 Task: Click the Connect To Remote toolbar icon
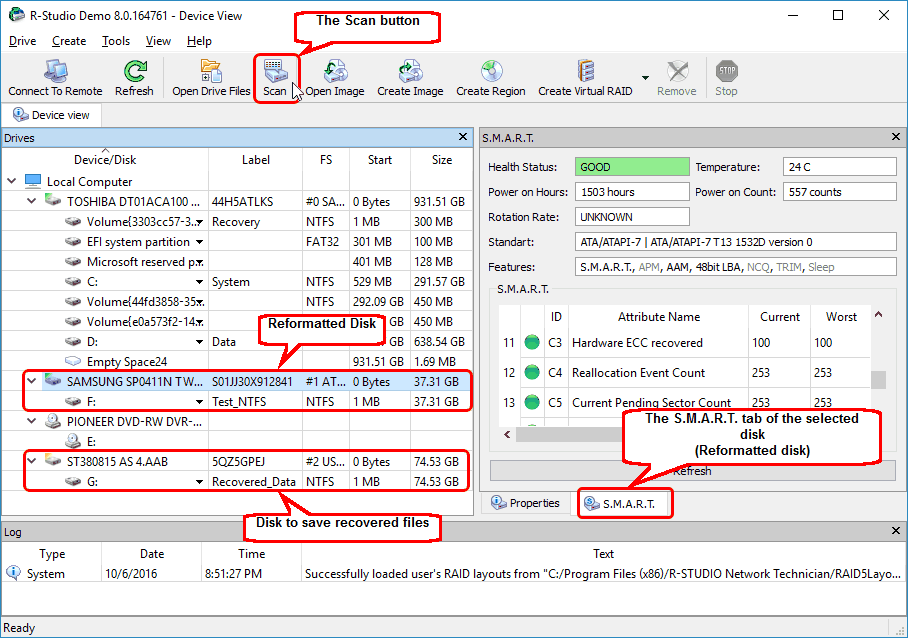[55, 78]
